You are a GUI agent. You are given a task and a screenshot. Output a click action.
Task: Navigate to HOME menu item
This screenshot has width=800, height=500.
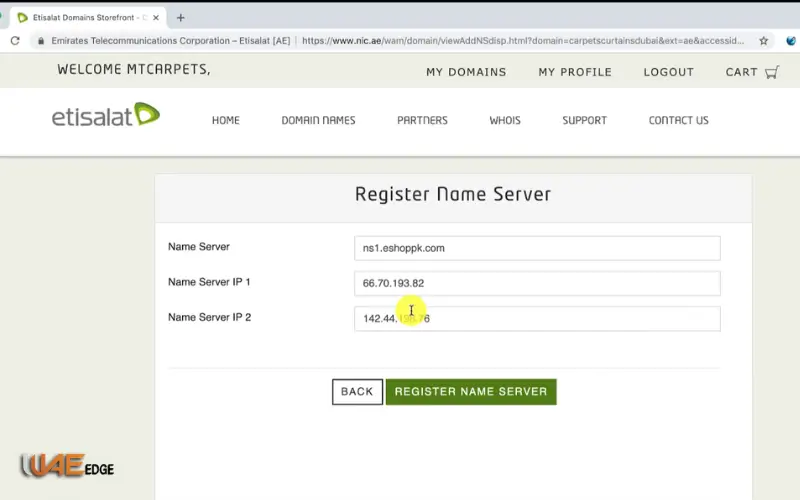(x=226, y=120)
